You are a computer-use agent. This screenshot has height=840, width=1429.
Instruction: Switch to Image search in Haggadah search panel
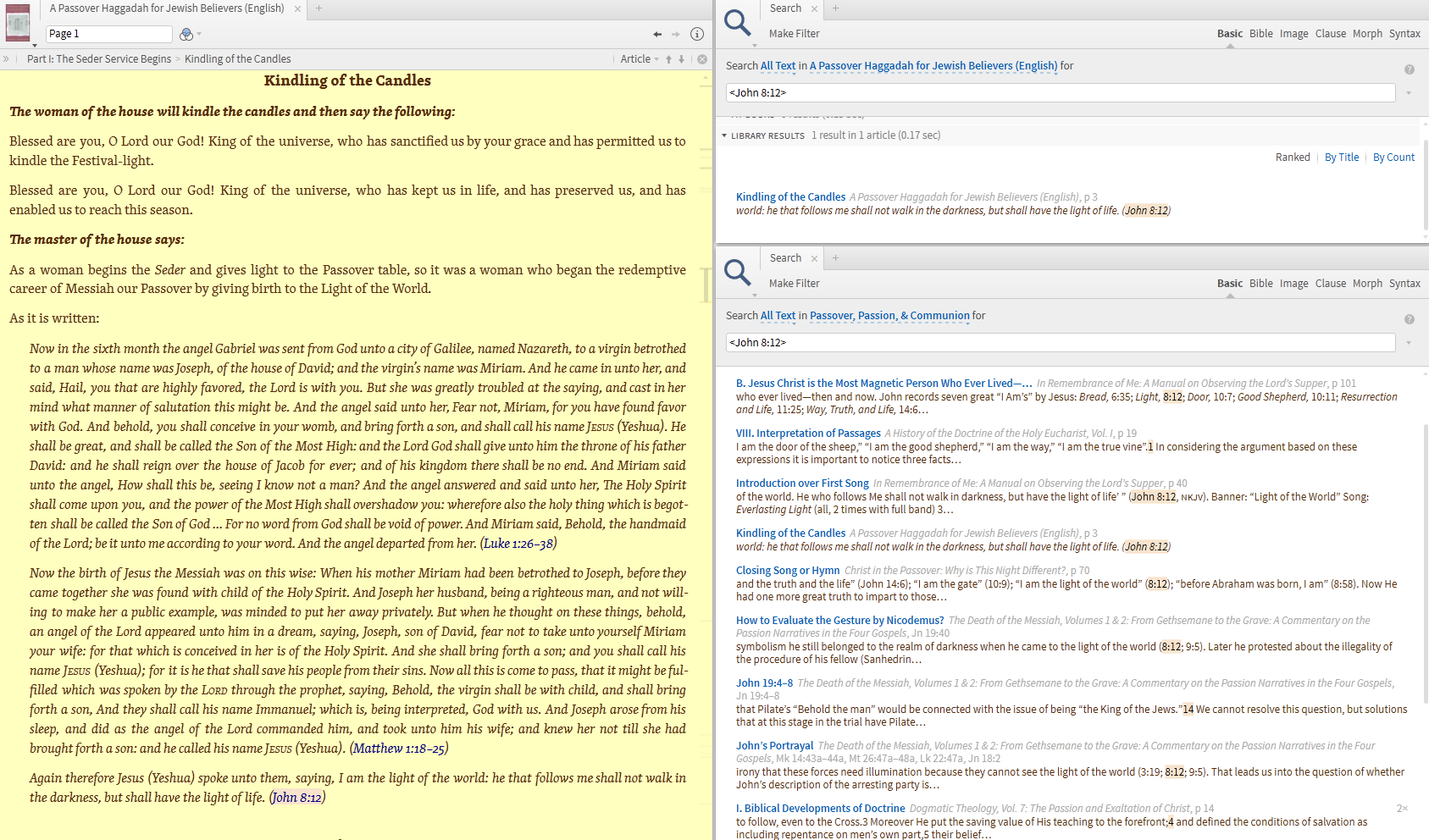tap(1293, 34)
